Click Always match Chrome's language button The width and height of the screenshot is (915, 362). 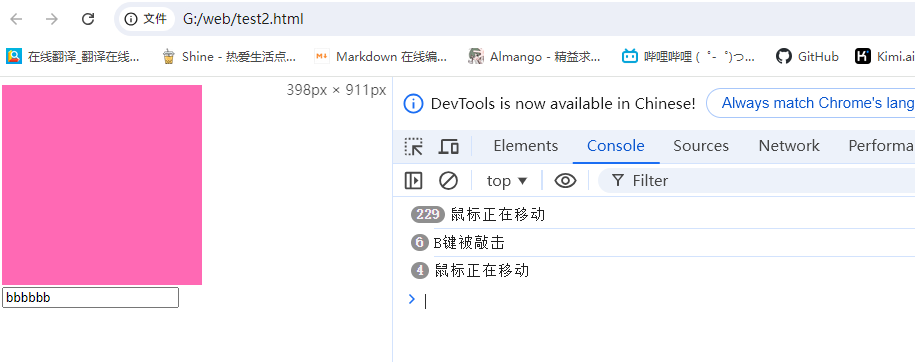pyautogui.click(x=811, y=103)
